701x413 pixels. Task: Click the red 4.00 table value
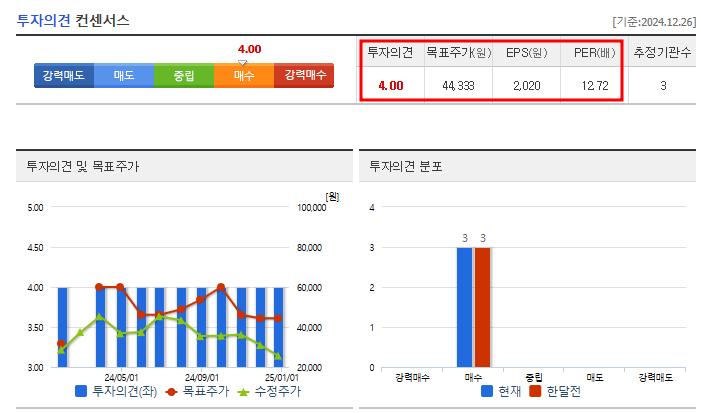tap(391, 85)
